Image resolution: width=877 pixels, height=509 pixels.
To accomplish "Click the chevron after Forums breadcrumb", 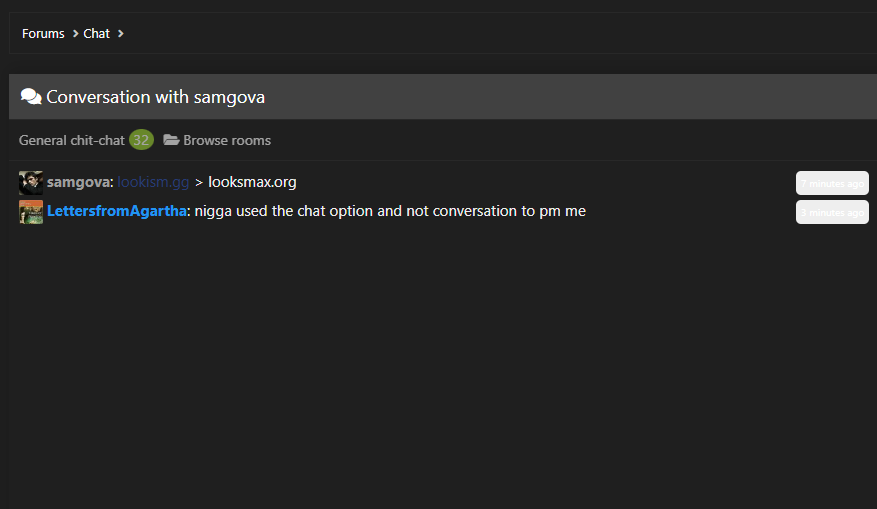I will (x=76, y=34).
